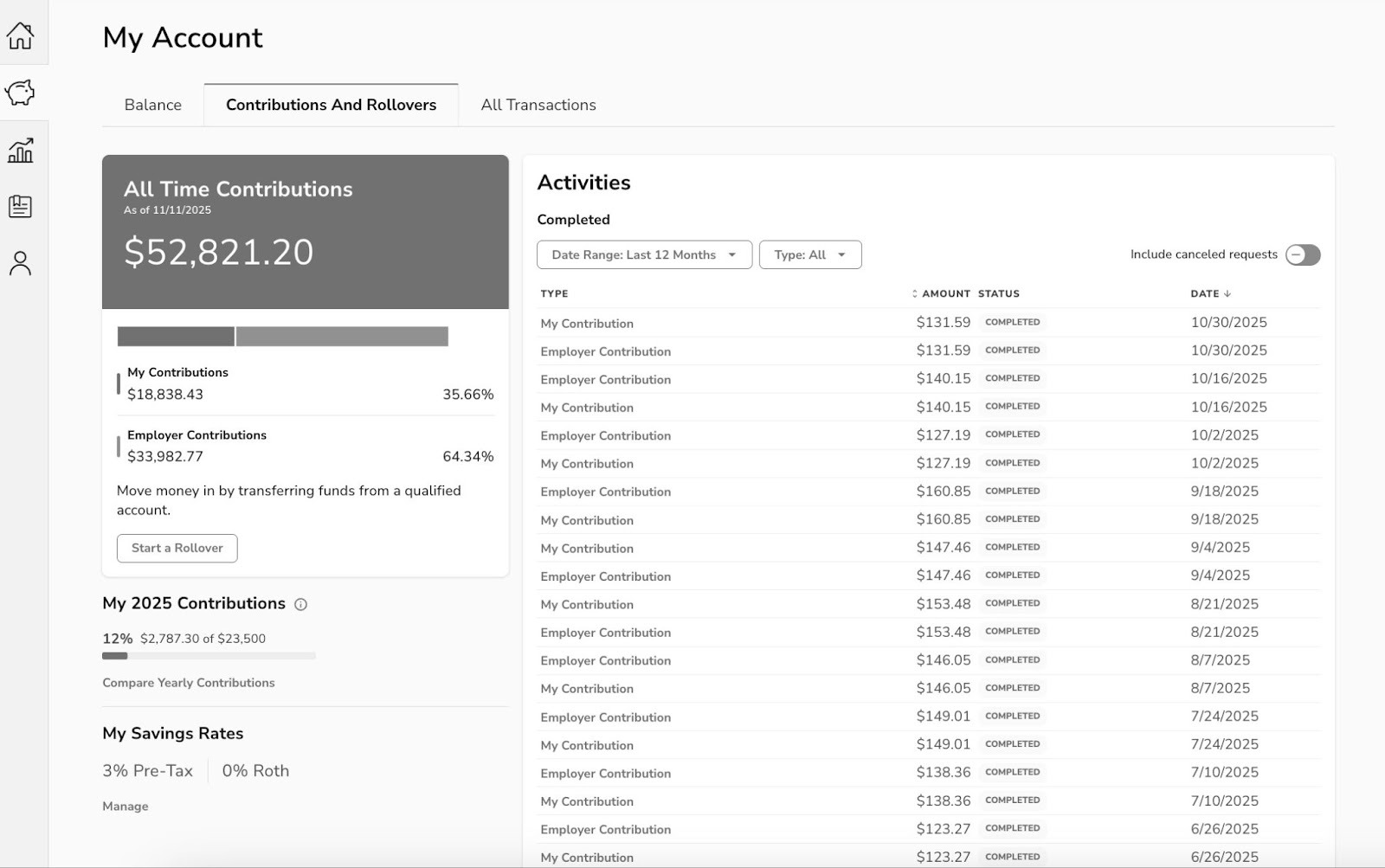Open Compare Yearly Contributions link
The image size is (1385, 868).
pyautogui.click(x=188, y=683)
